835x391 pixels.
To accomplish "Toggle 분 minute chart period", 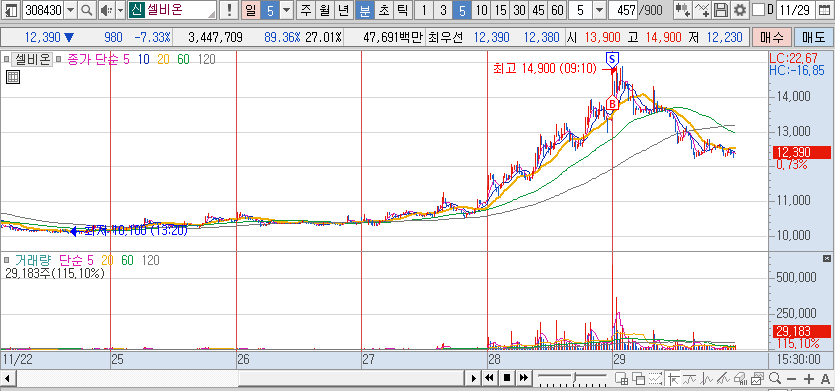I will coord(365,10).
